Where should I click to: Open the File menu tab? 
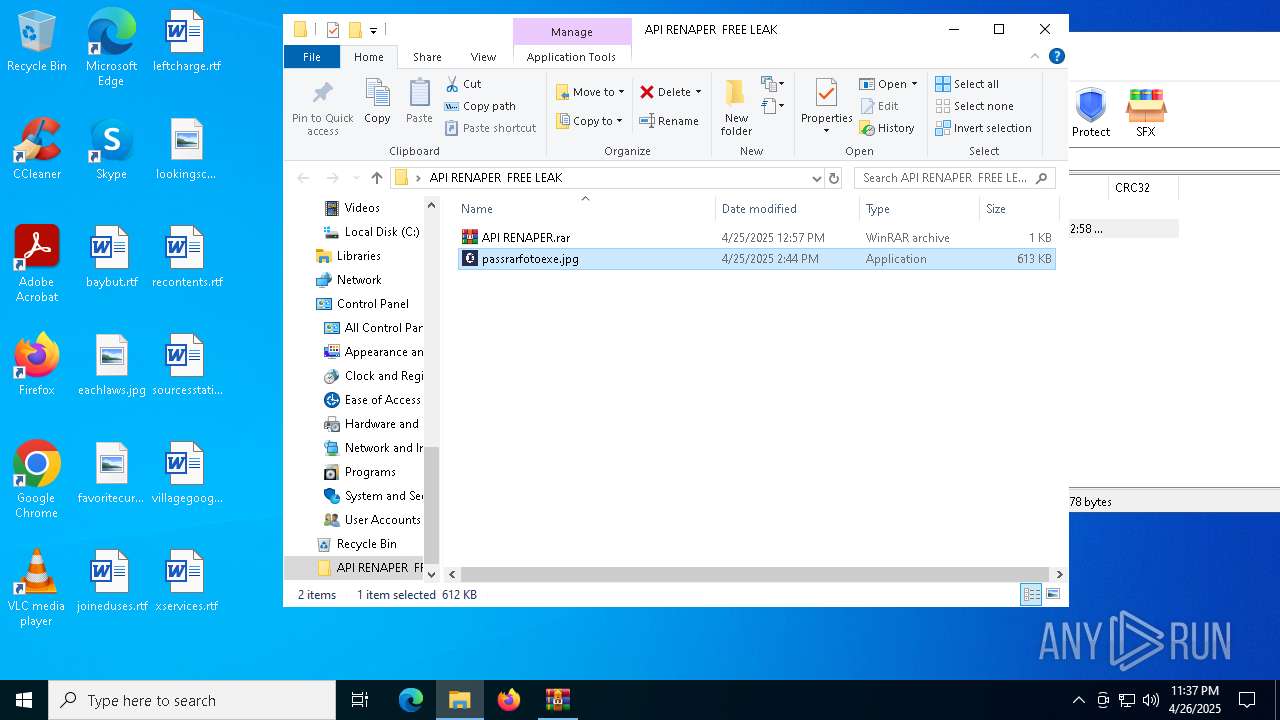[312, 57]
